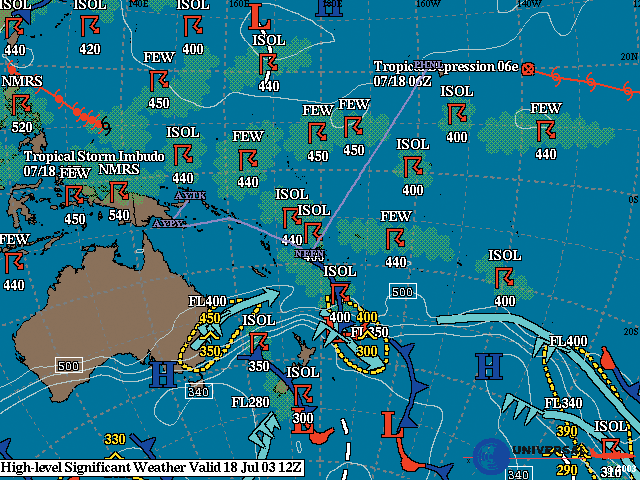Click the yellow 330 turbulence label

[115, 439]
